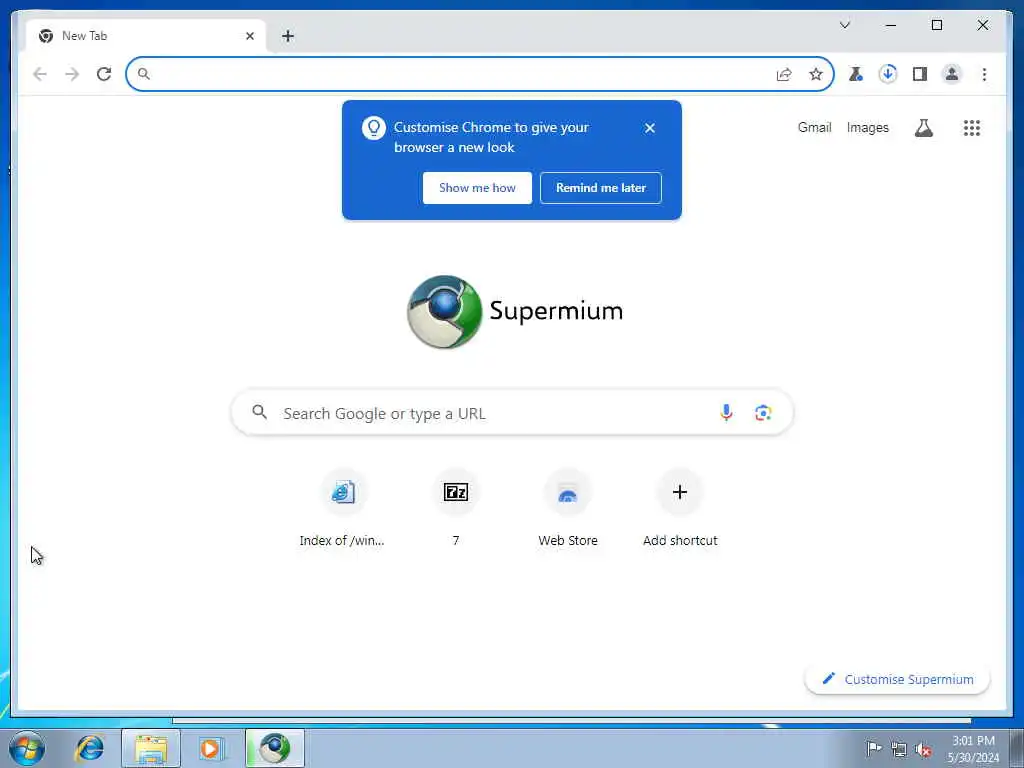Open a new tab with the plus button
This screenshot has height=768, width=1024.
[288, 36]
